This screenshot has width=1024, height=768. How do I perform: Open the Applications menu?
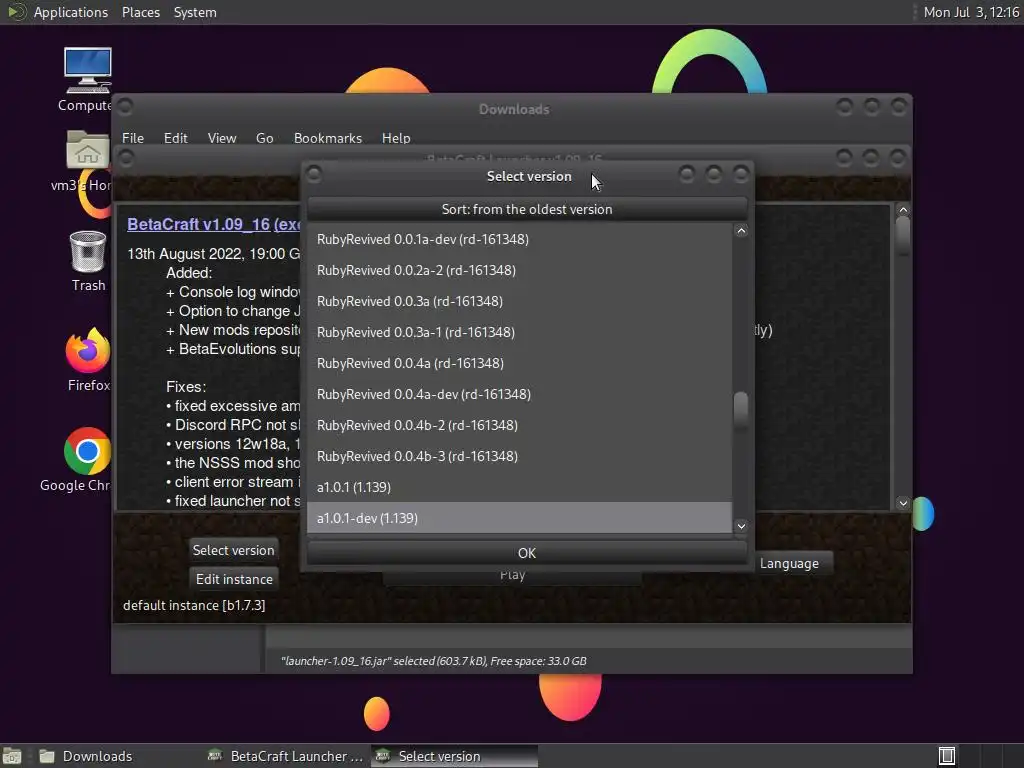click(71, 12)
